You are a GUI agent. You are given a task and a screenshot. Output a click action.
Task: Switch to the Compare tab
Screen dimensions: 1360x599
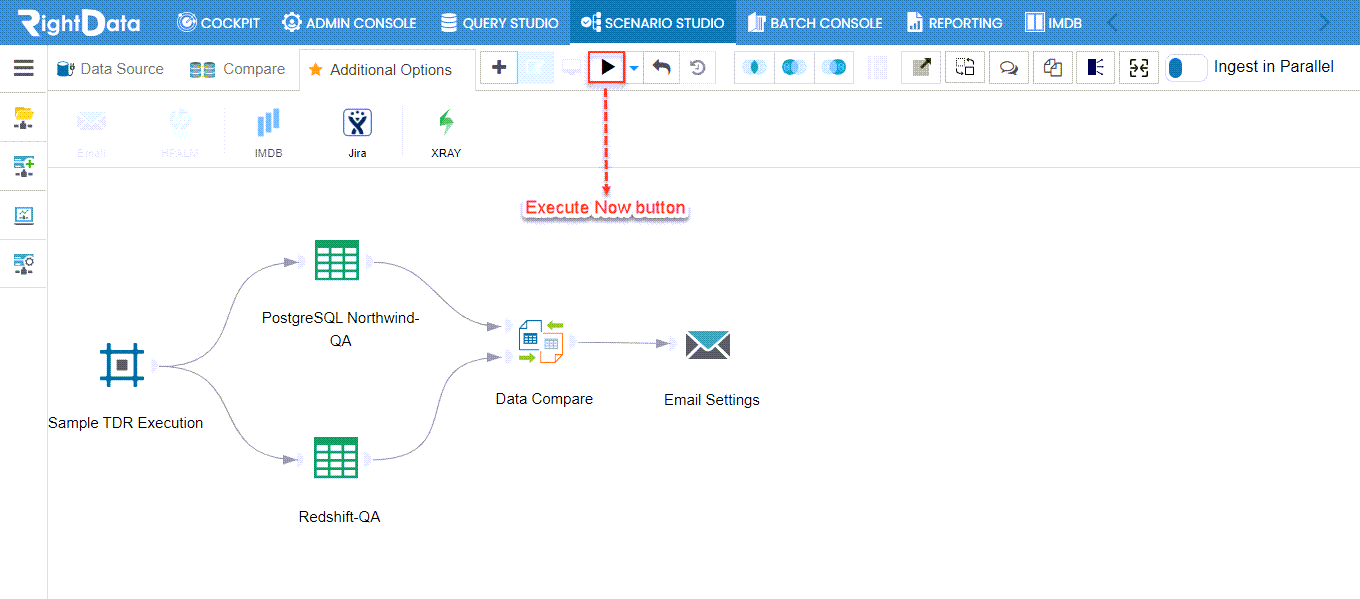click(x=238, y=69)
